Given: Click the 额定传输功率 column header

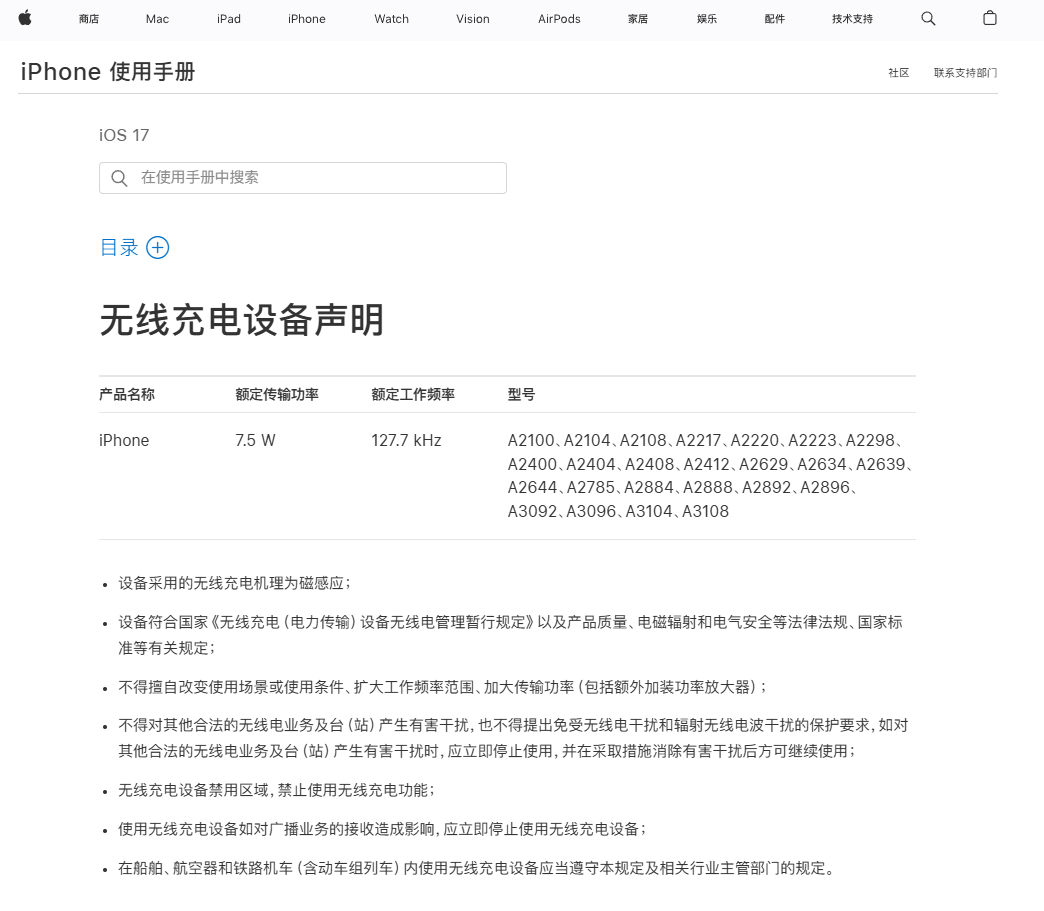Looking at the screenshot, I should (277, 394).
